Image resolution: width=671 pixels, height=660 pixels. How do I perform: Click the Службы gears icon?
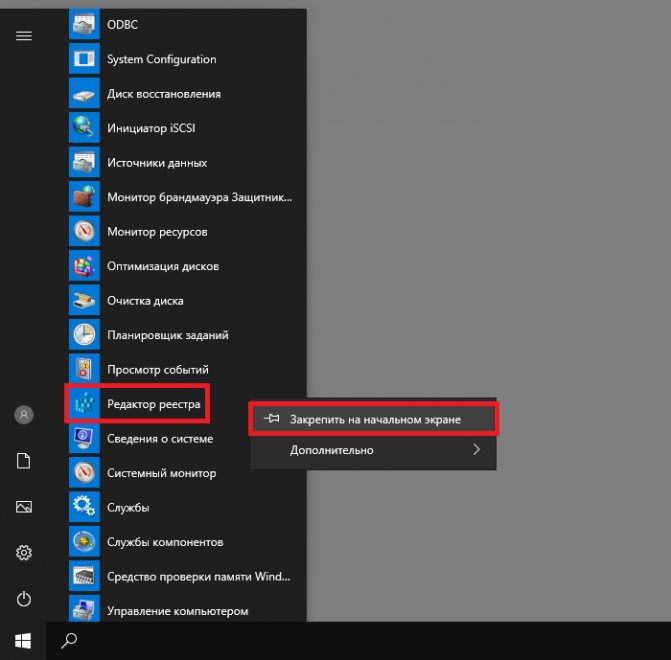pyautogui.click(x=84, y=507)
